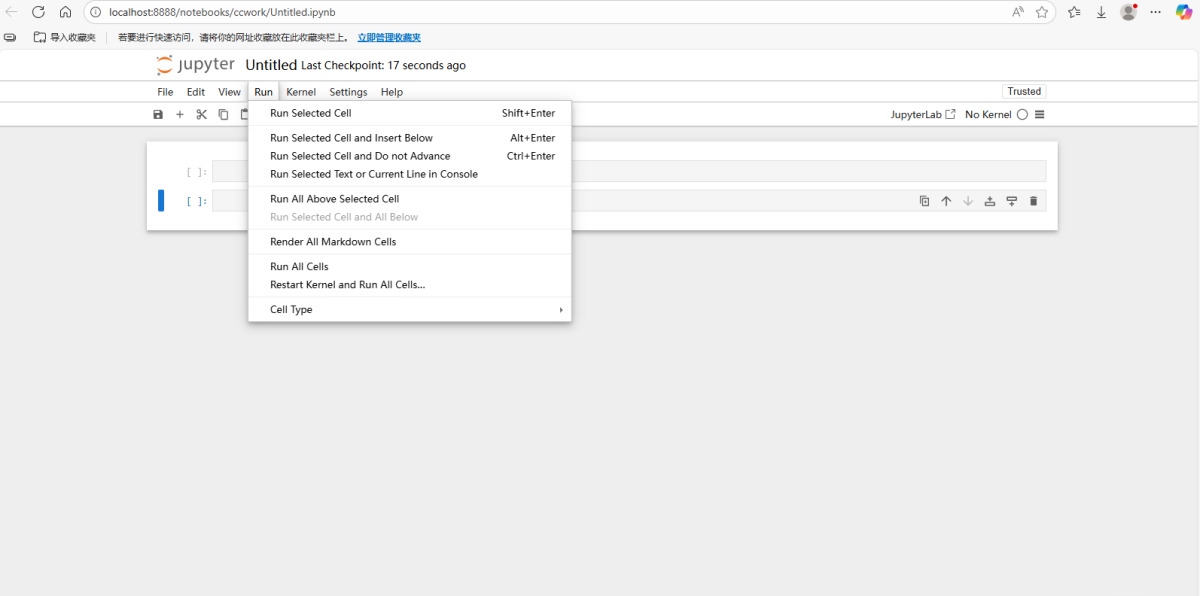Open the Kernel menu

[300, 91]
